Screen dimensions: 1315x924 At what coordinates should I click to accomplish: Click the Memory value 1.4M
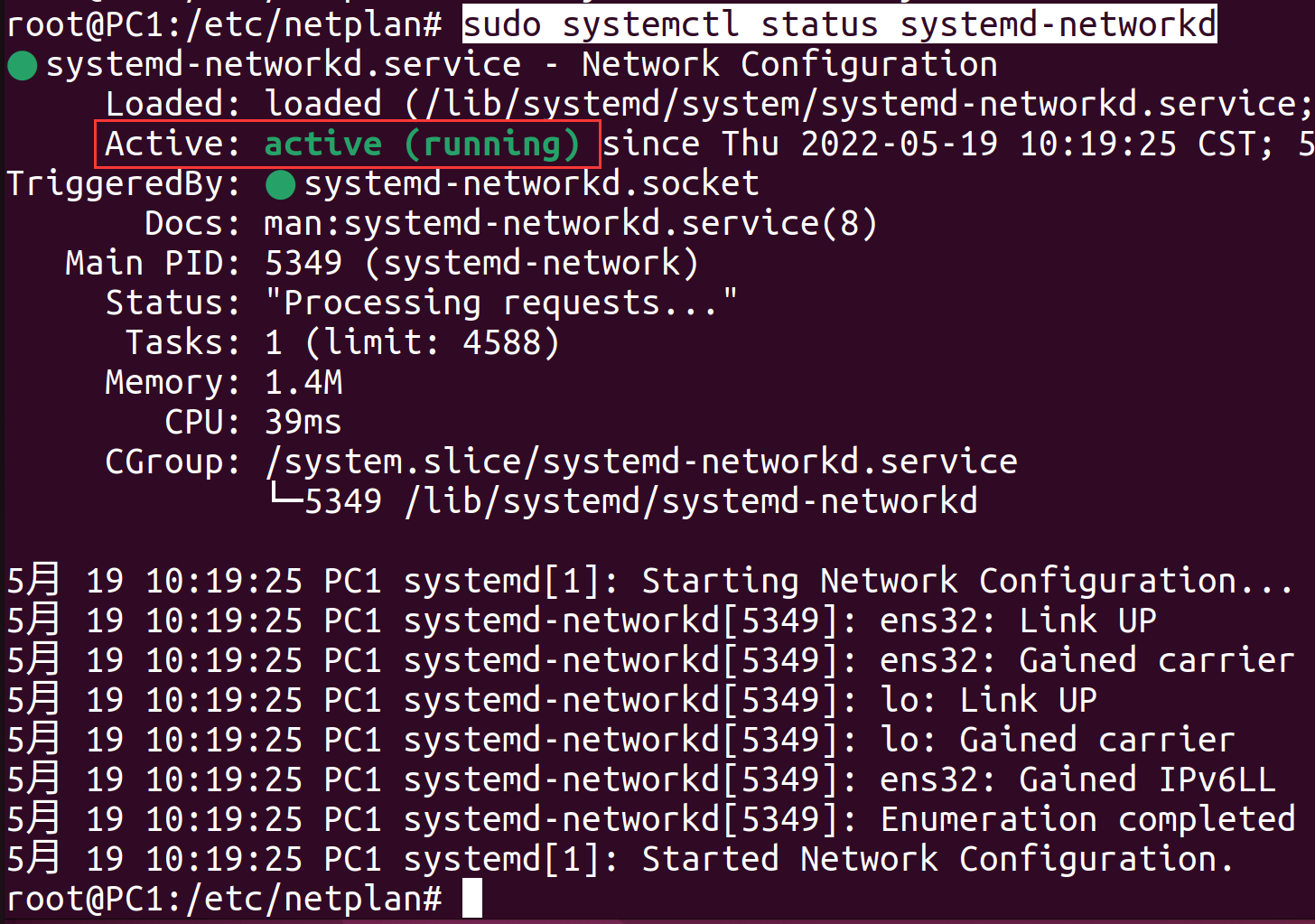click(303, 383)
